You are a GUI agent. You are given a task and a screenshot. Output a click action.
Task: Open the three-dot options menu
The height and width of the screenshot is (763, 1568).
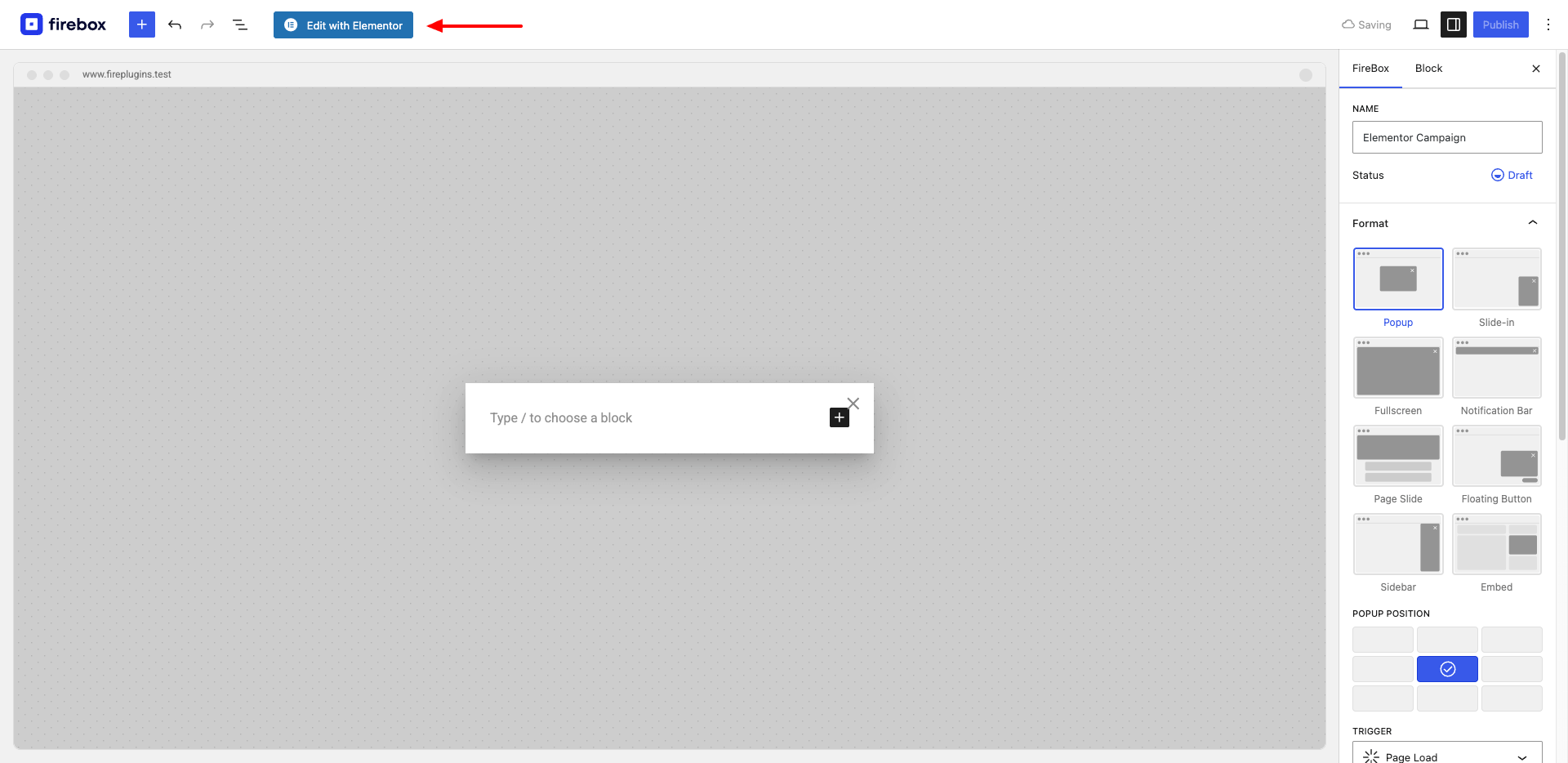[1548, 25]
